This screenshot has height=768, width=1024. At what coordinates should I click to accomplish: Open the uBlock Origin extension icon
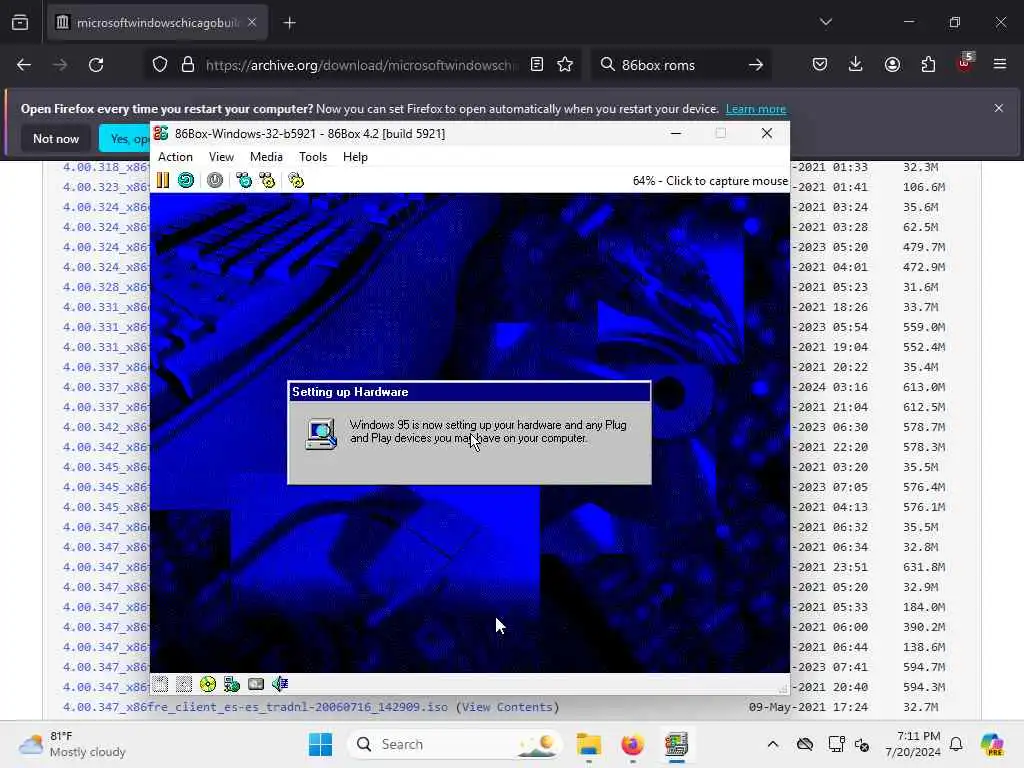pyautogui.click(x=965, y=63)
